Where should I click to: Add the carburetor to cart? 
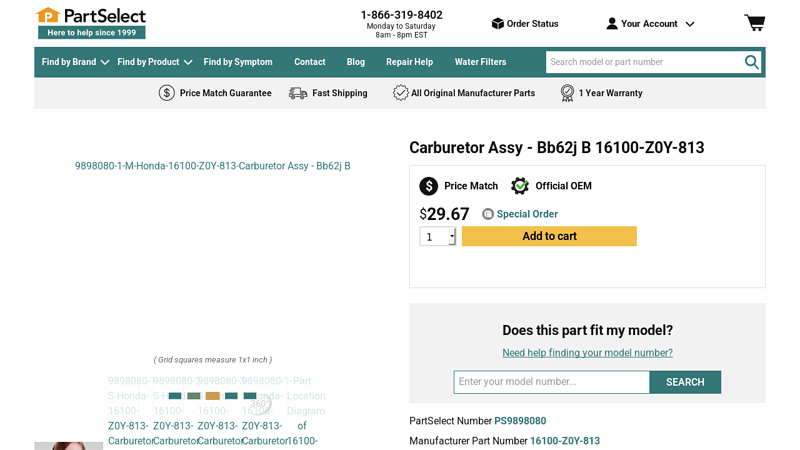click(549, 237)
